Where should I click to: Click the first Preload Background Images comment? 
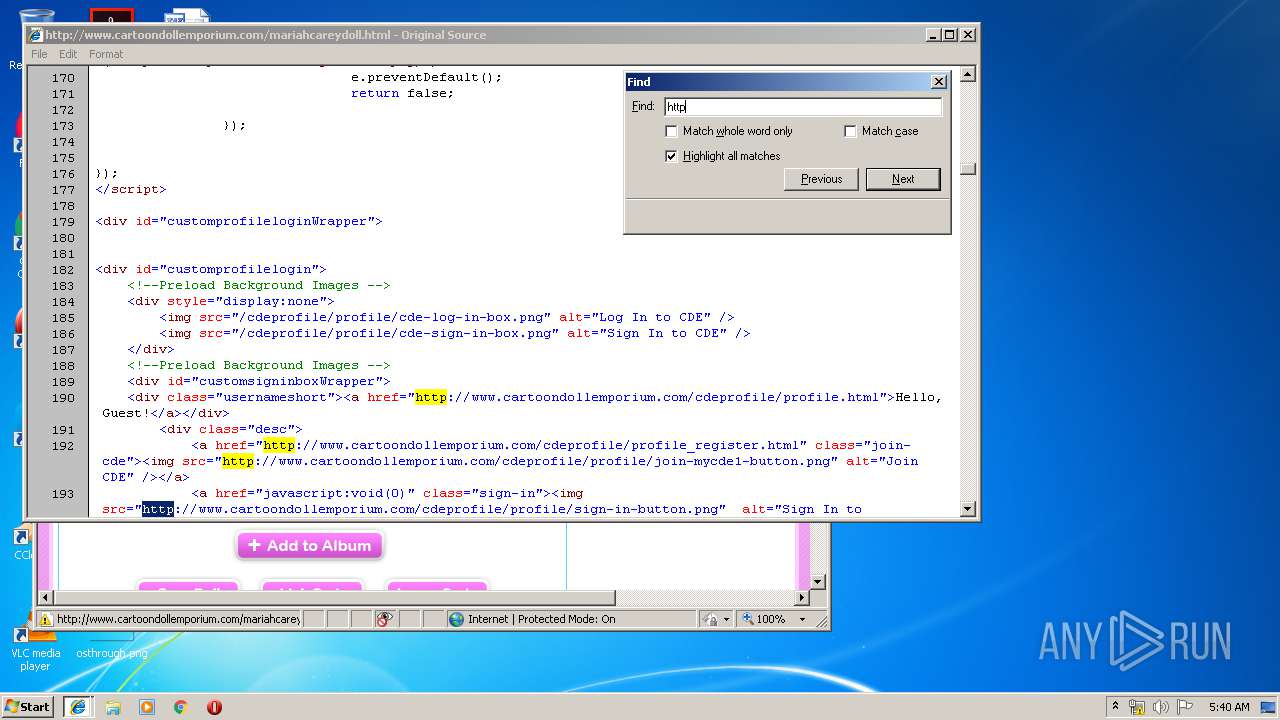(x=259, y=286)
